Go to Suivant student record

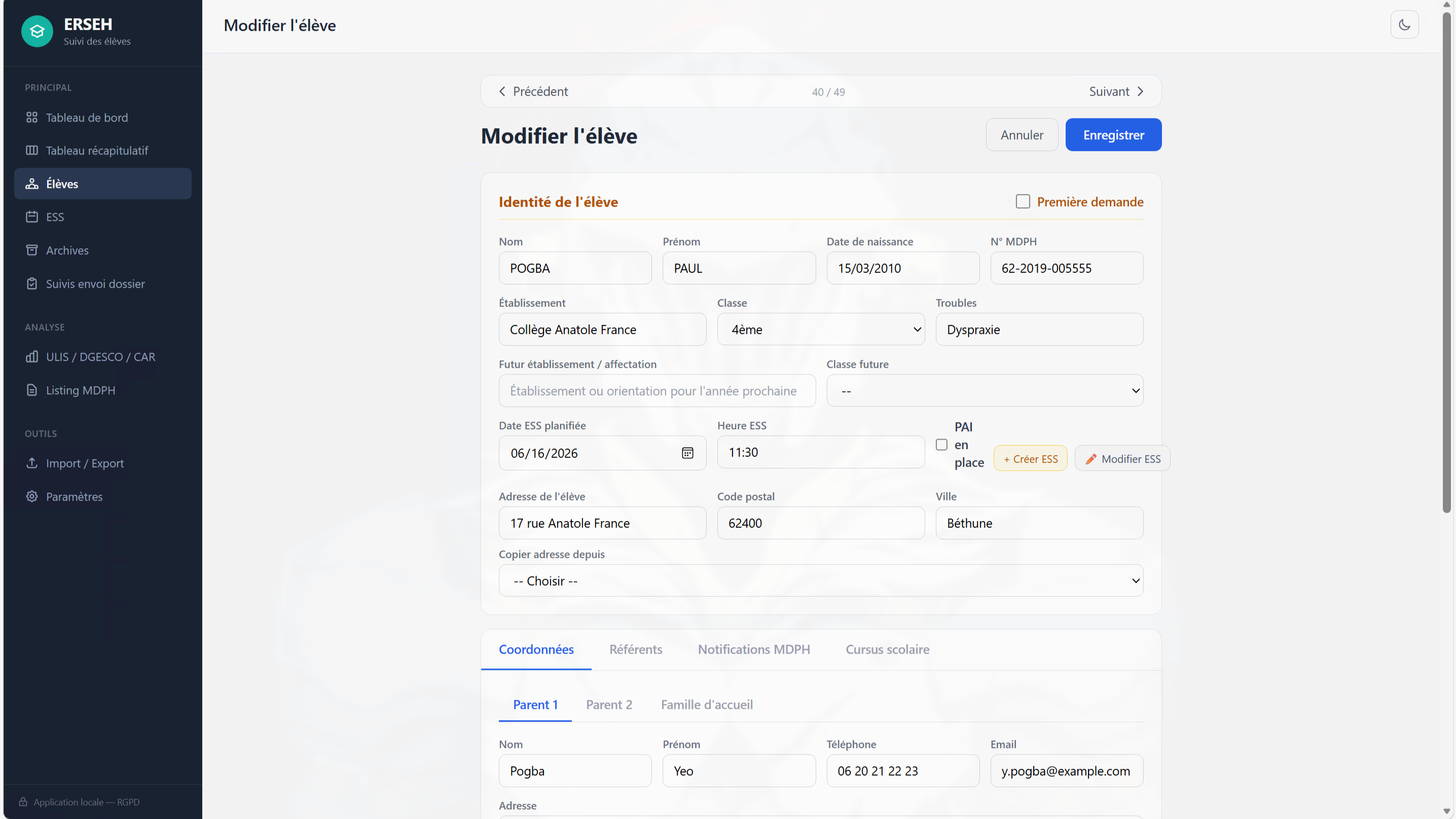[x=1116, y=92]
